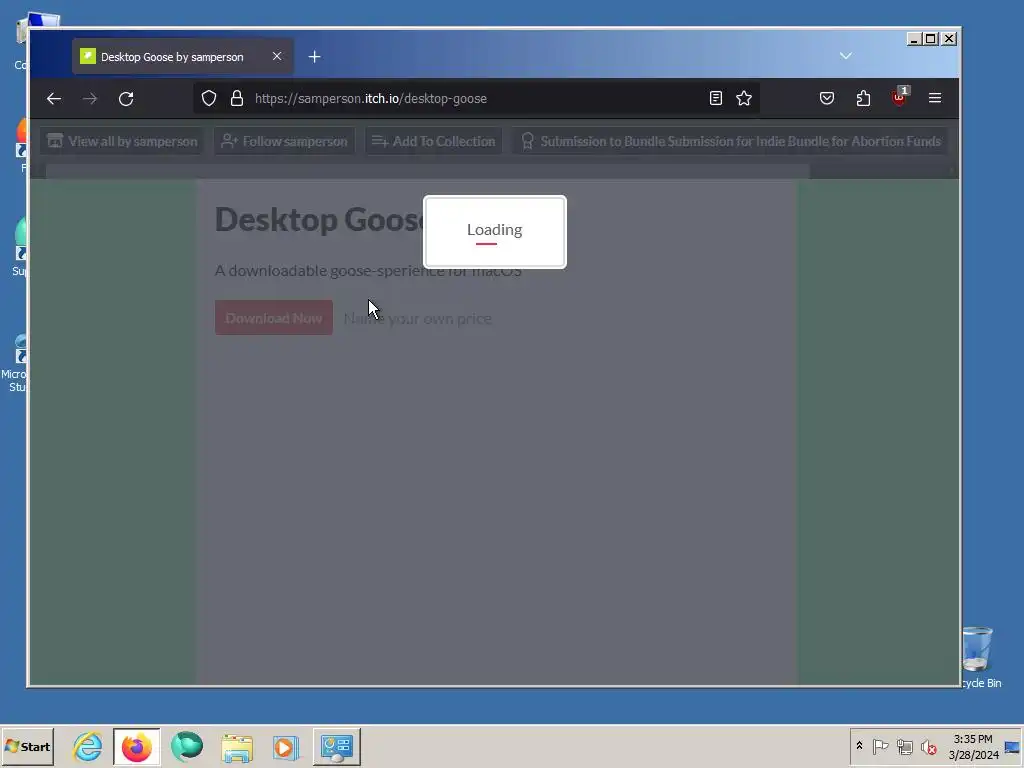Open the control panel taskbar icon
The height and width of the screenshot is (768, 1024).
[x=336, y=747]
